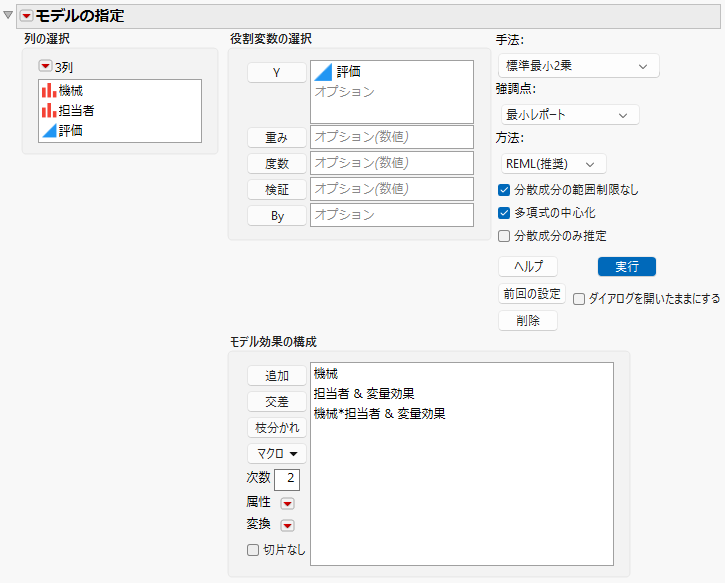The image size is (725, 583).
Task: Click the blue triangle icon in Y role box
Action: pyautogui.click(x=323, y=72)
